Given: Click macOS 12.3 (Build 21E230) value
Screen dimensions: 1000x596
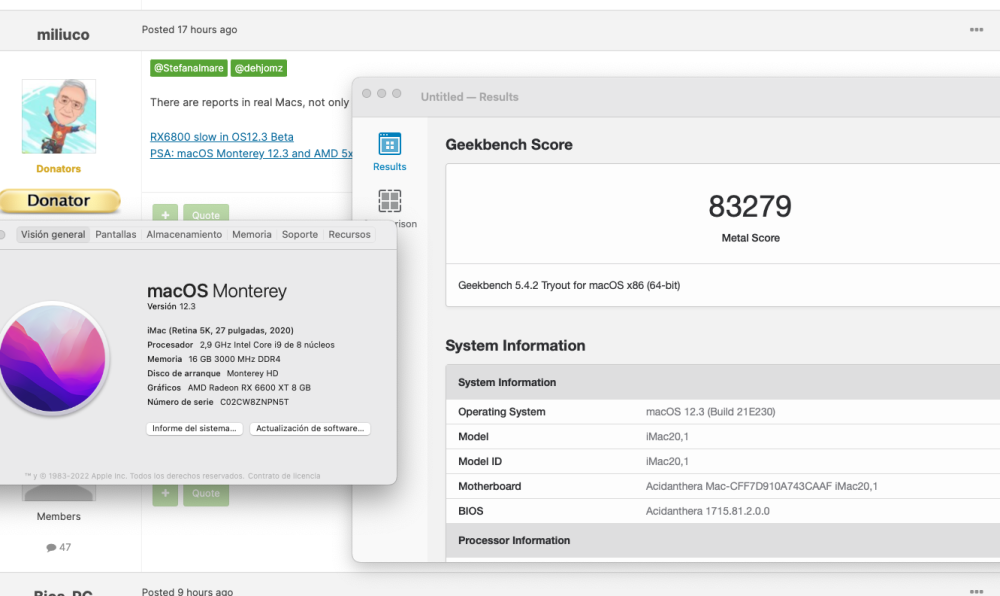Looking at the screenshot, I should click(x=710, y=412).
